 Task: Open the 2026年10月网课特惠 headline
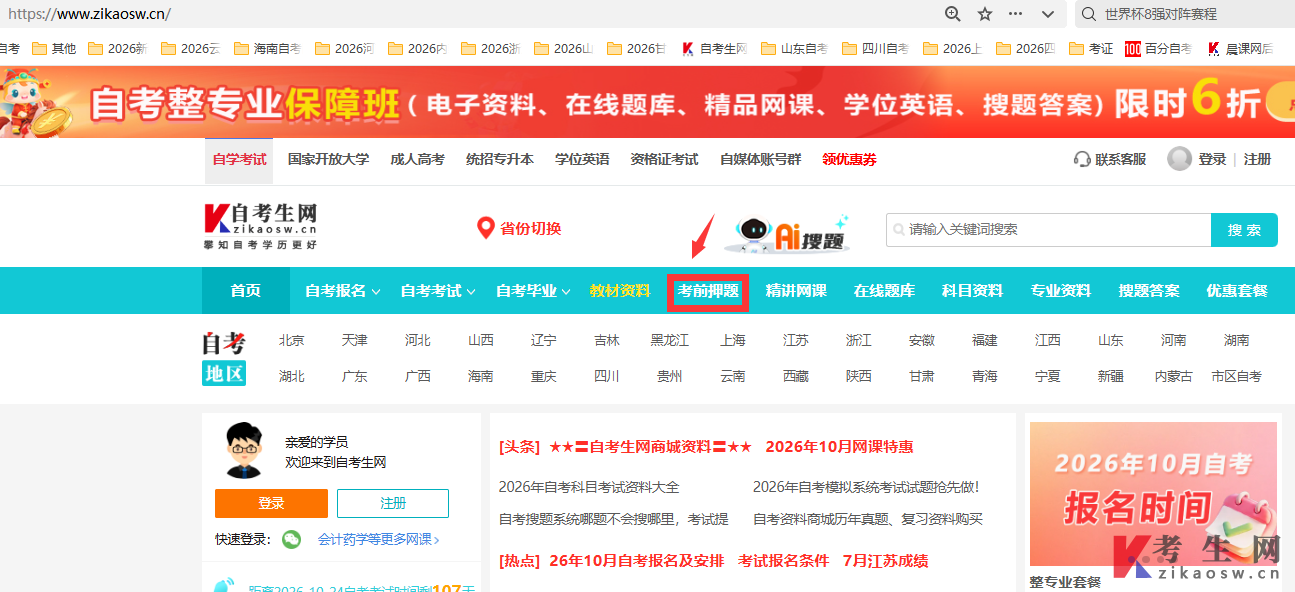(x=839, y=446)
